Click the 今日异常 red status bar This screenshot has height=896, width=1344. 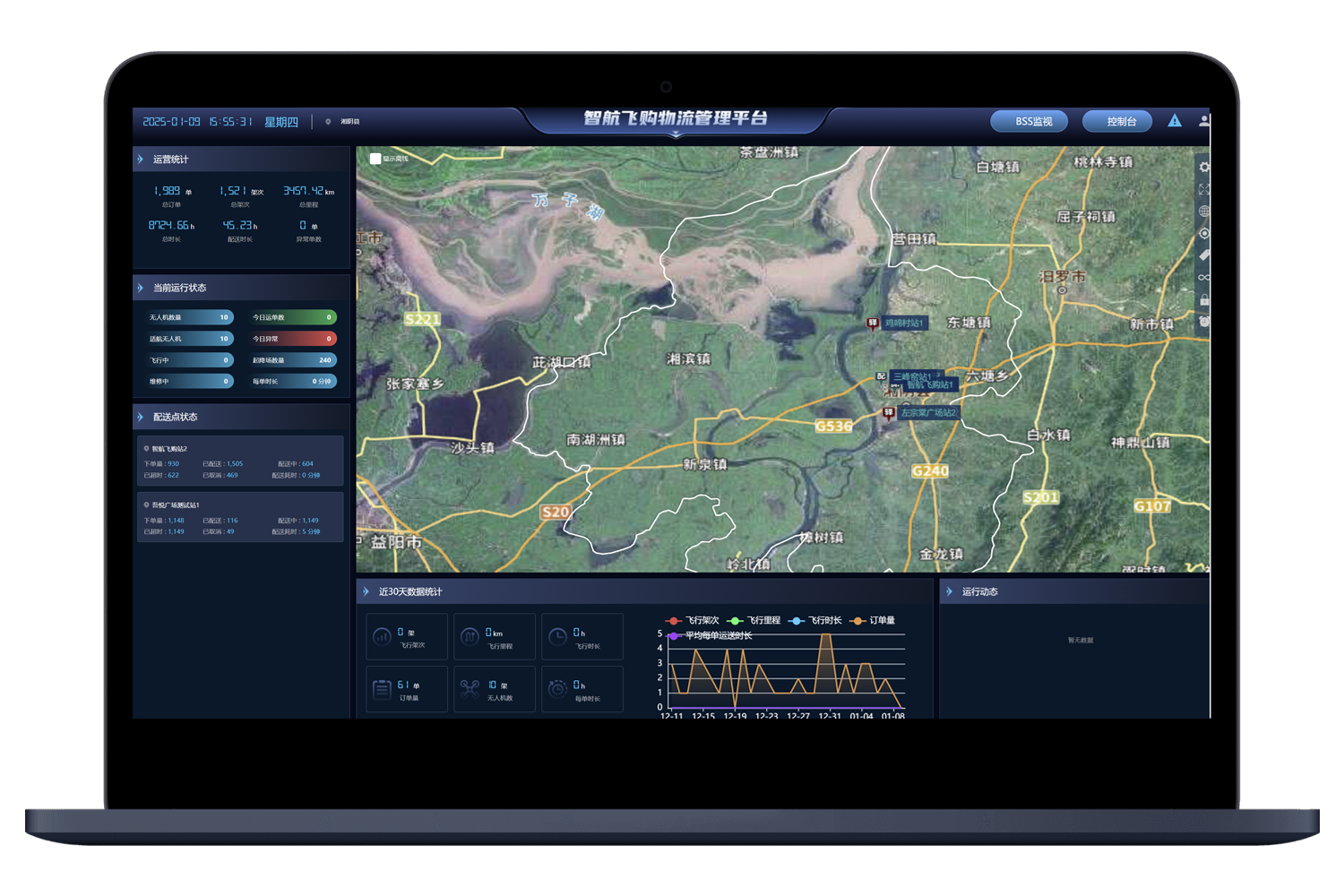tap(293, 339)
